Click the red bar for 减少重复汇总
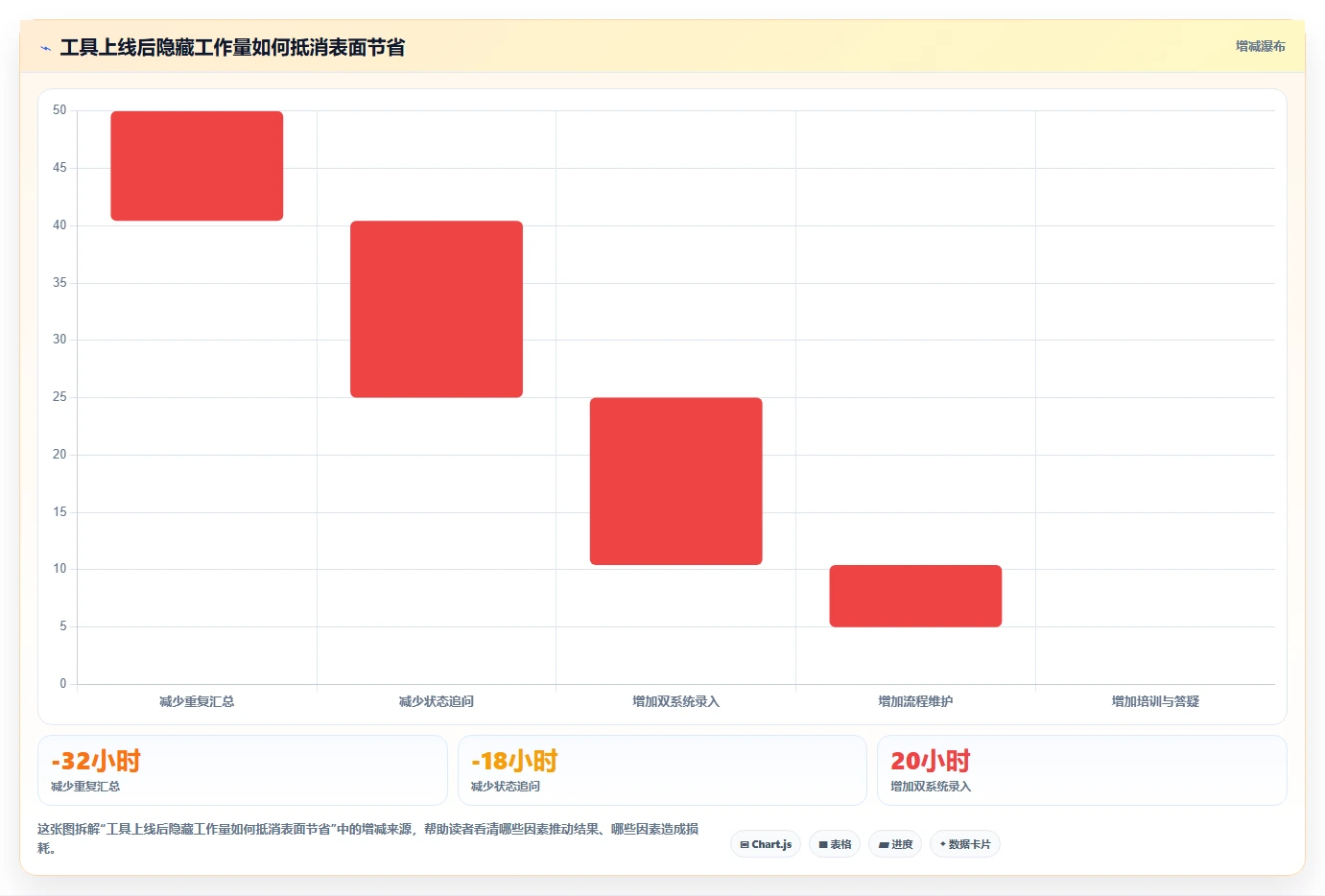1325x896 pixels. click(x=197, y=166)
